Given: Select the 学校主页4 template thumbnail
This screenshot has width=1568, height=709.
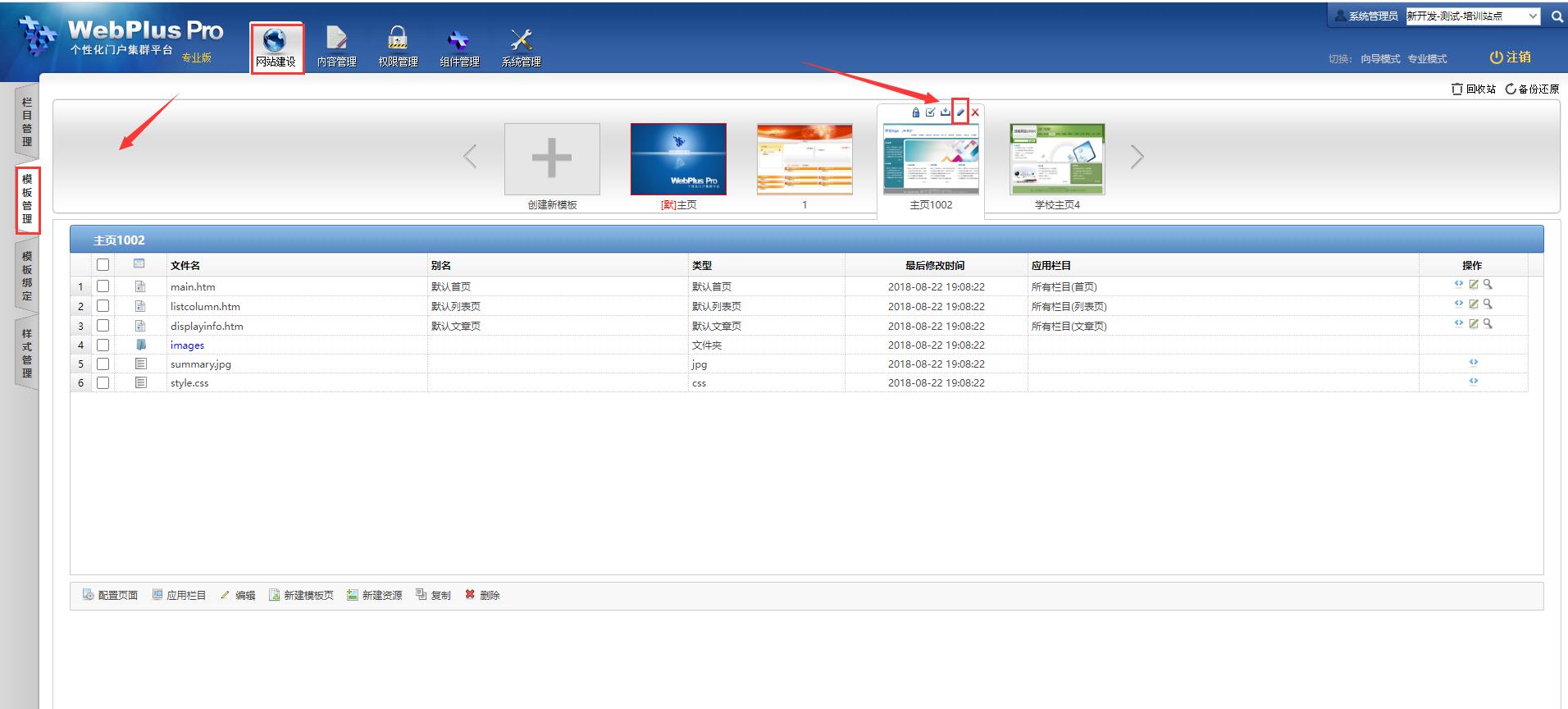Looking at the screenshot, I should 1057,160.
